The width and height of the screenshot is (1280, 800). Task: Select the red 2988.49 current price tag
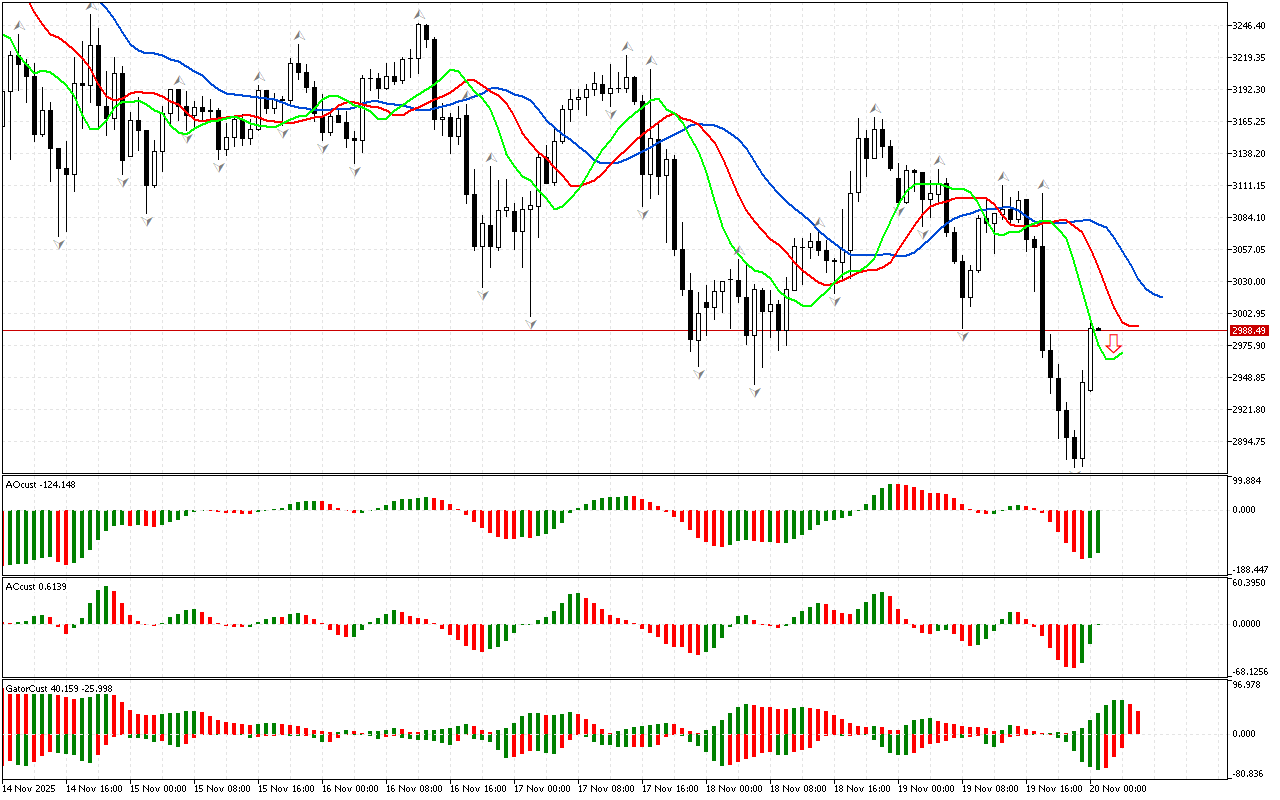pos(1249,330)
